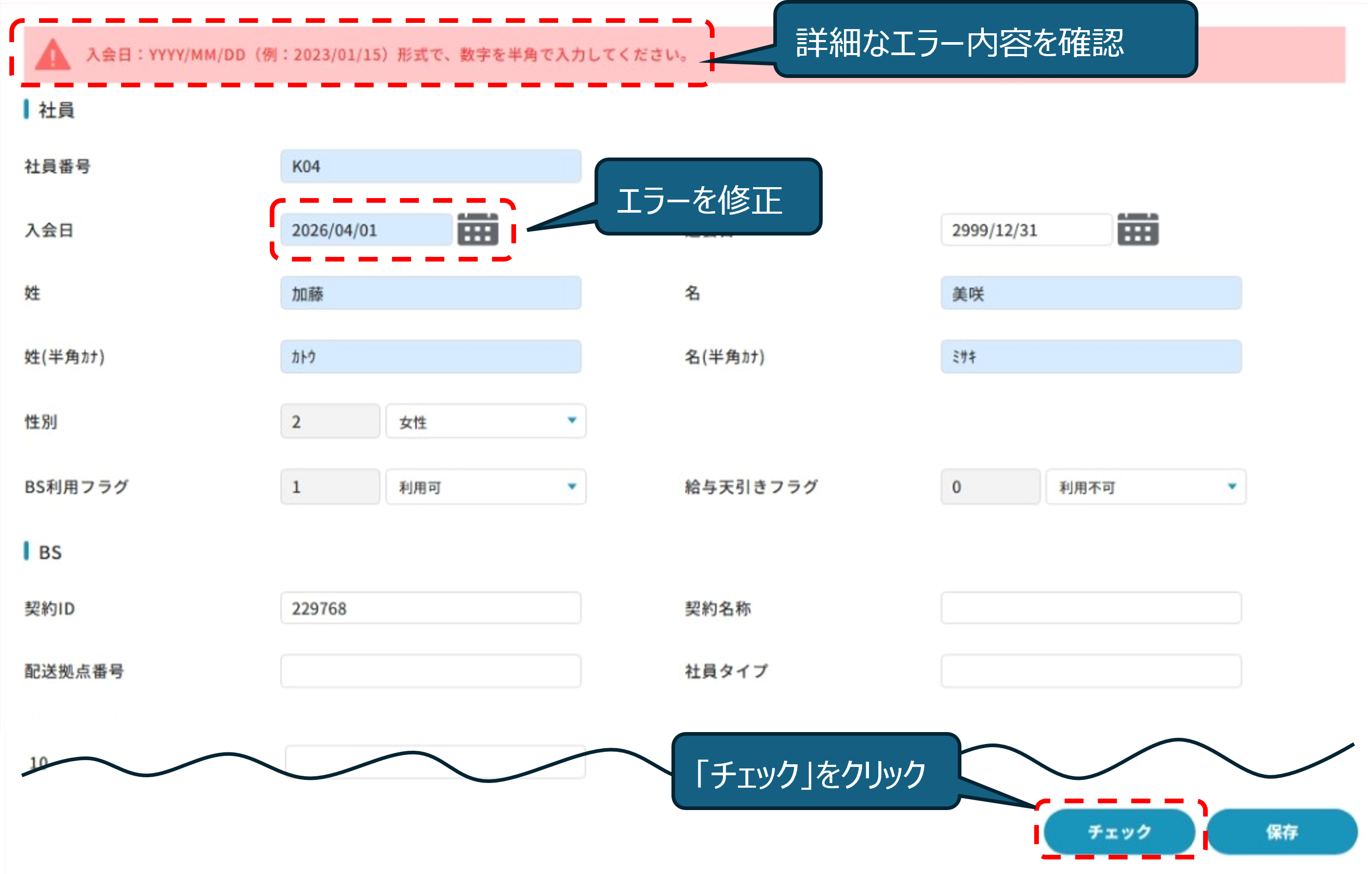The height and width of the screenshot is (874, 1372).
Task: Expand the 利用不可 給与天引きフラグ dropdown
Action: tap(1145, 486)
